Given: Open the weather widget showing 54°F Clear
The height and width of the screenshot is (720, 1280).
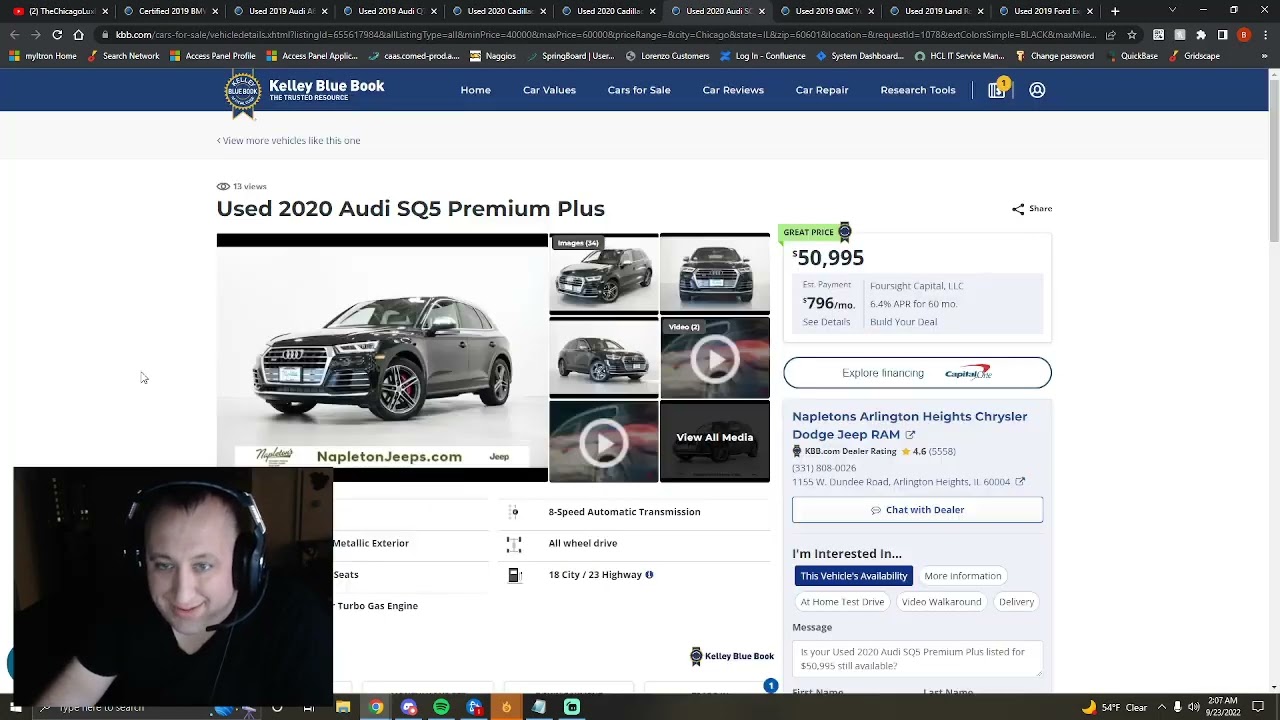Looking at the screenshot, I should pos(1114,707).
